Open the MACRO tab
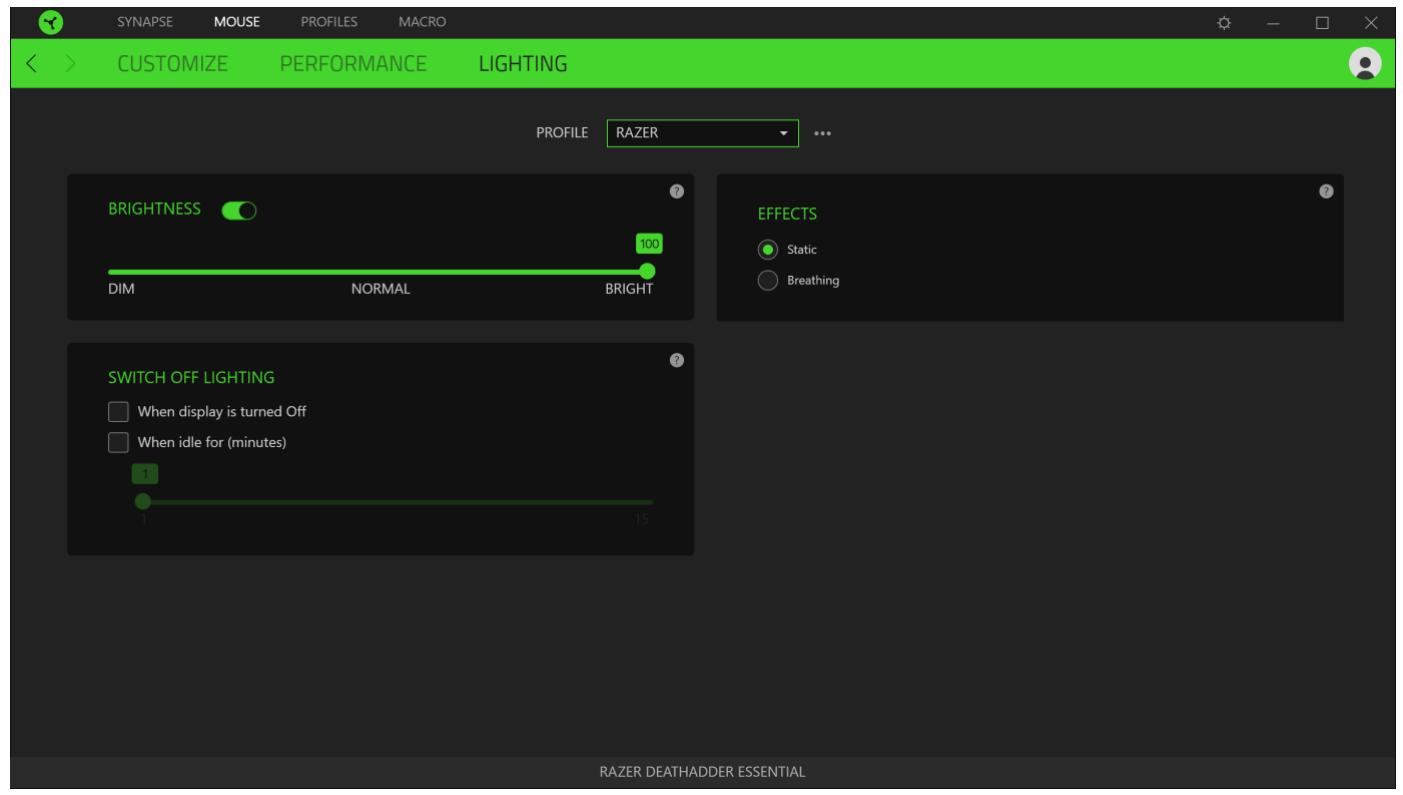 [423, 21]
